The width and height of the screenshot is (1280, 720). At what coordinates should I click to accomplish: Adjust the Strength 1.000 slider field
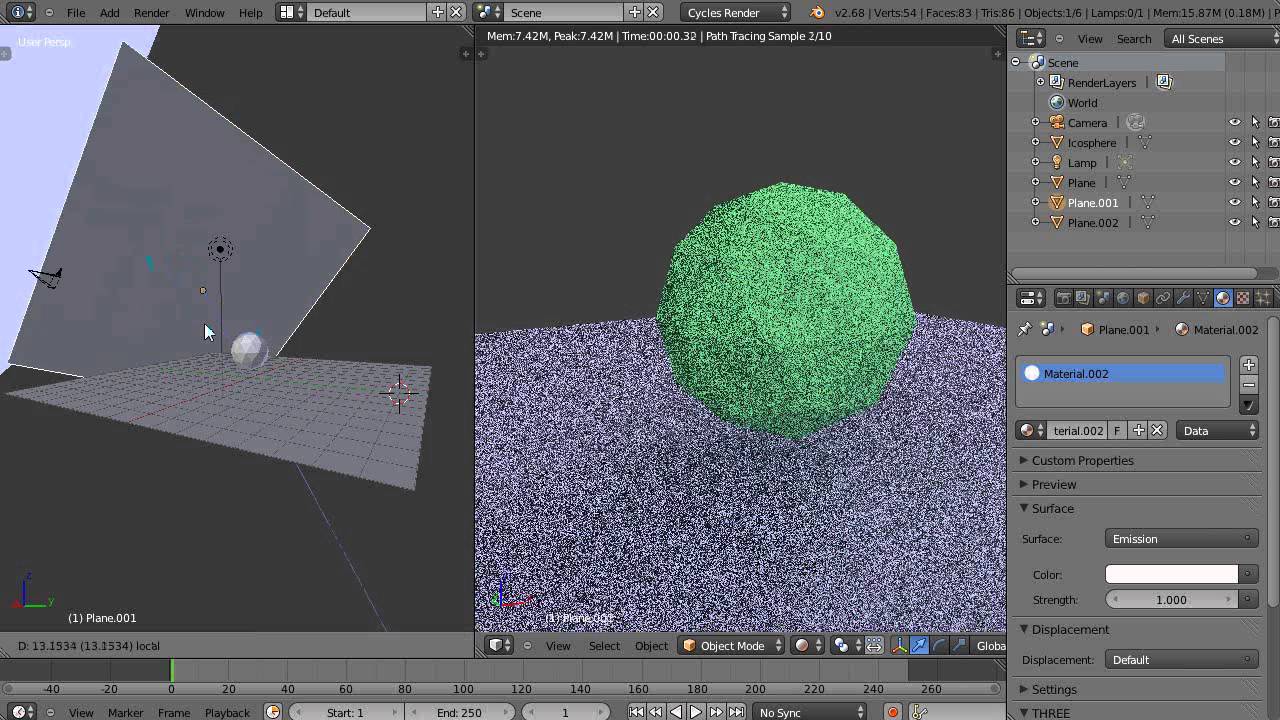click(x=1172, y=600)
